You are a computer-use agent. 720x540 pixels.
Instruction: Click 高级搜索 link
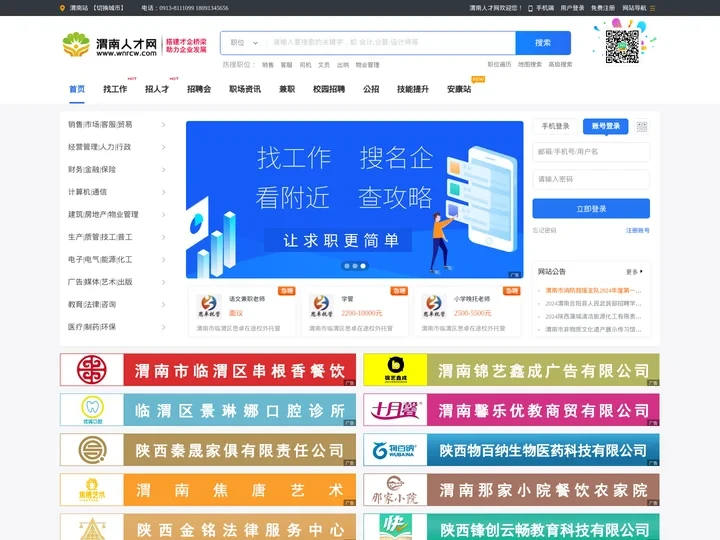560,65
